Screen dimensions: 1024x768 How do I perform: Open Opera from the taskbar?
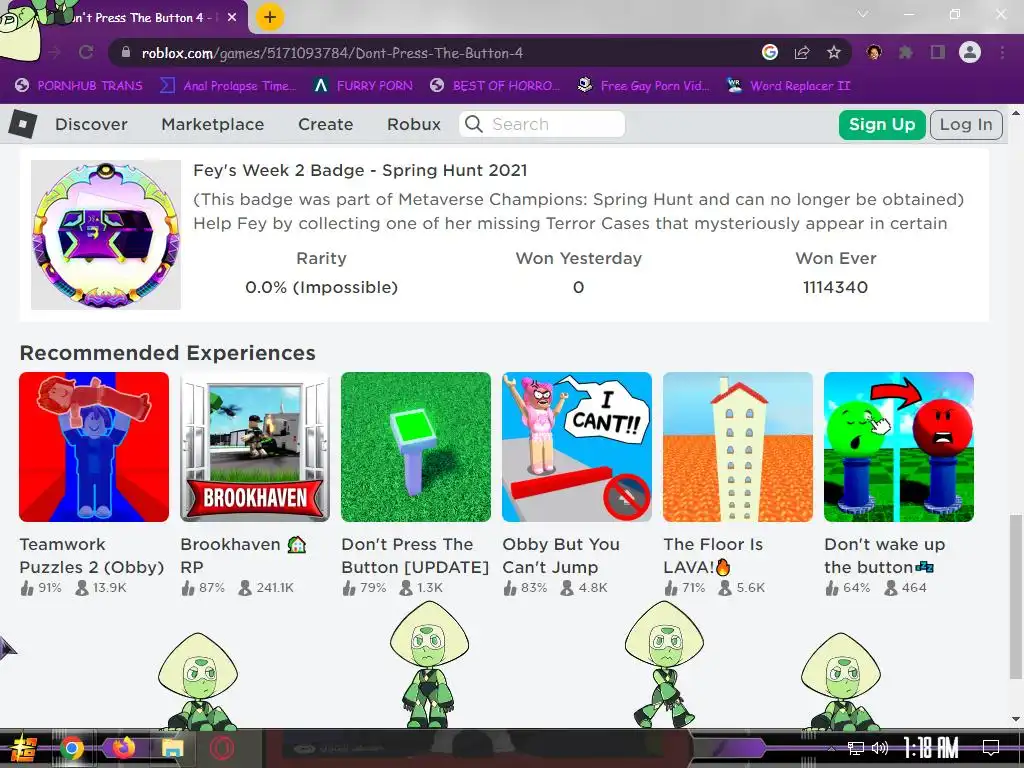coord(223,748)
